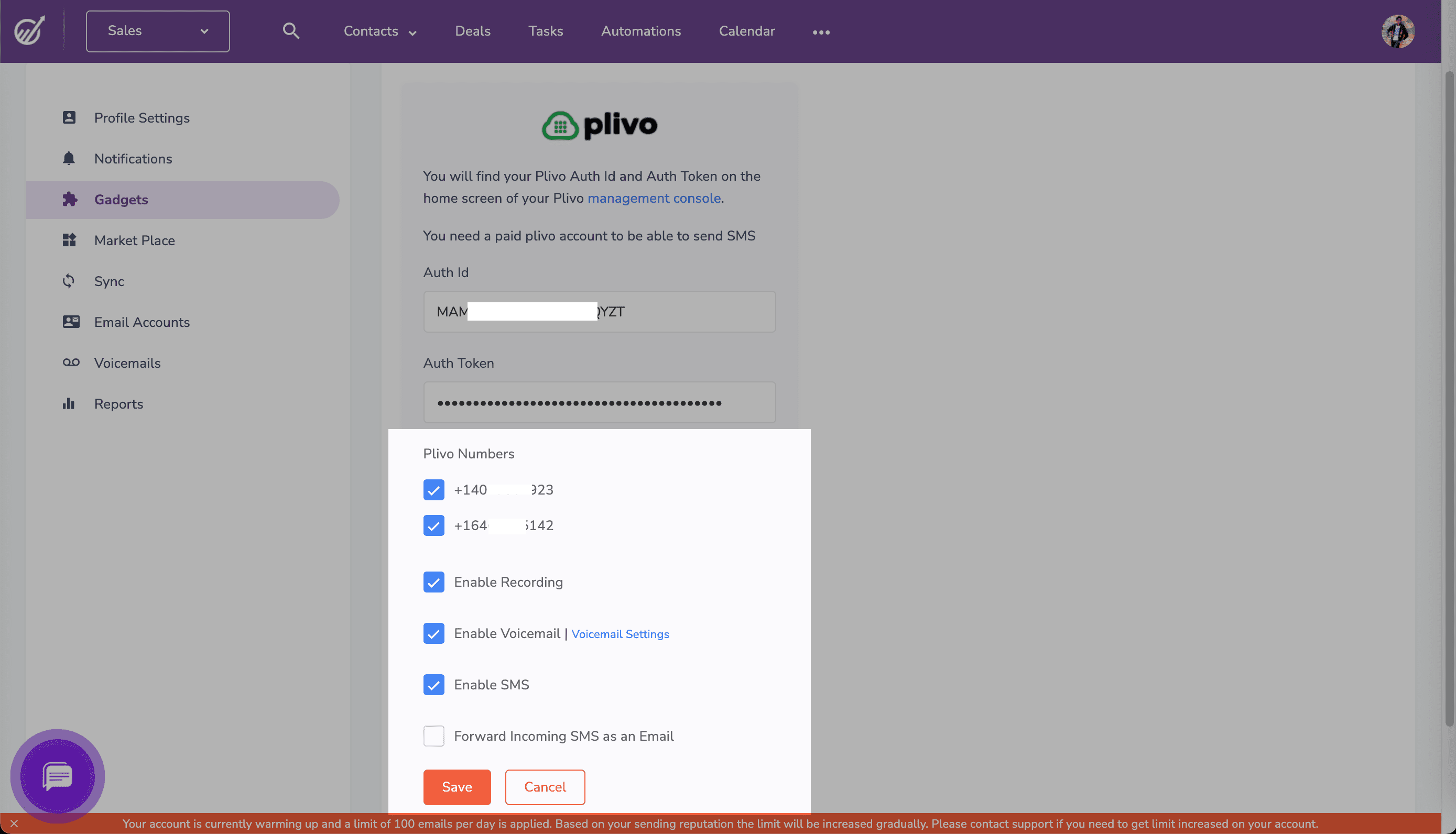This screenshot has height=834, width=1456.
Task: Open Voicemails section icon
Action: (70, 362)
